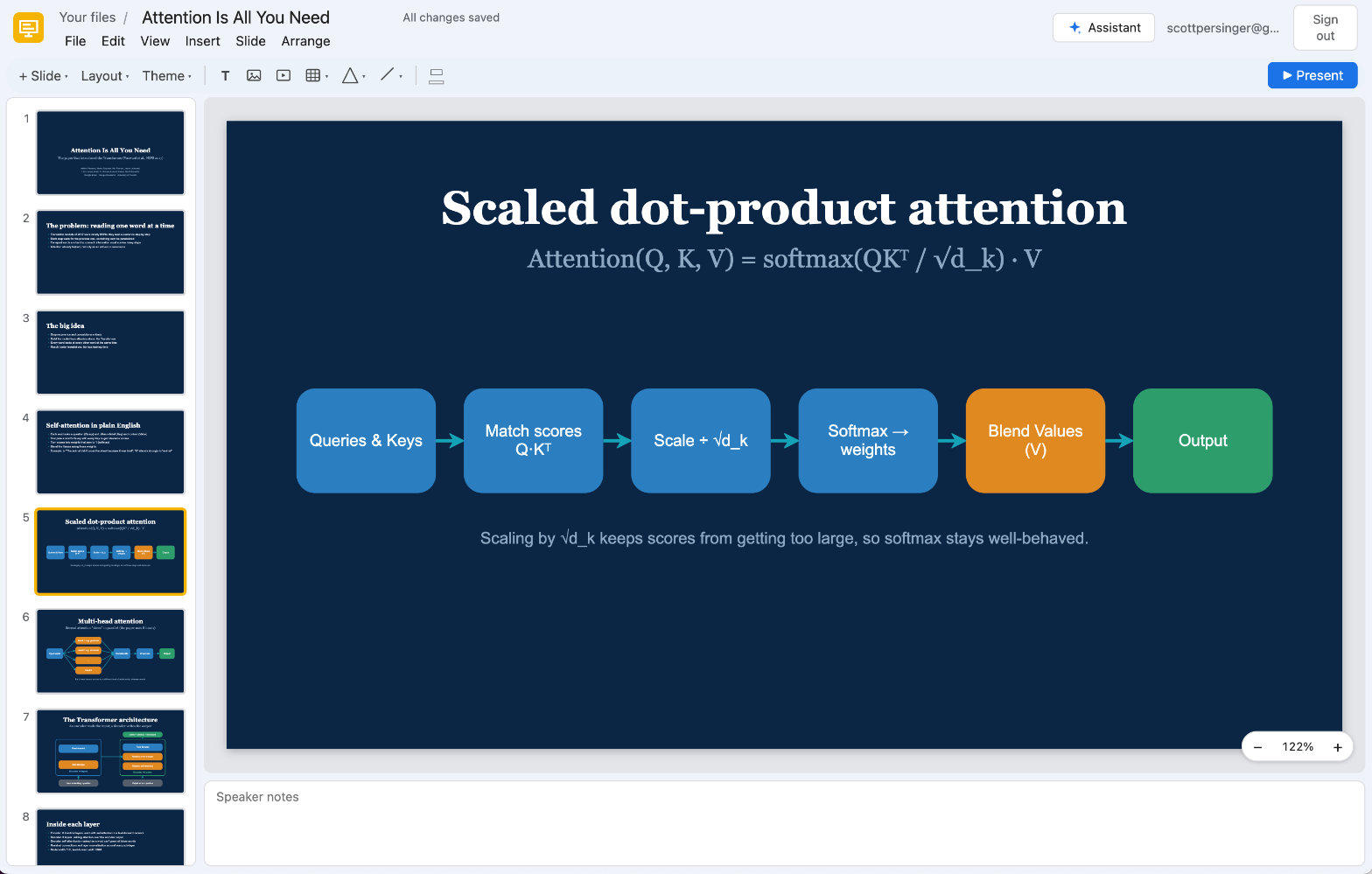Select slide 3 'The big idea' thumbnail

110,352
